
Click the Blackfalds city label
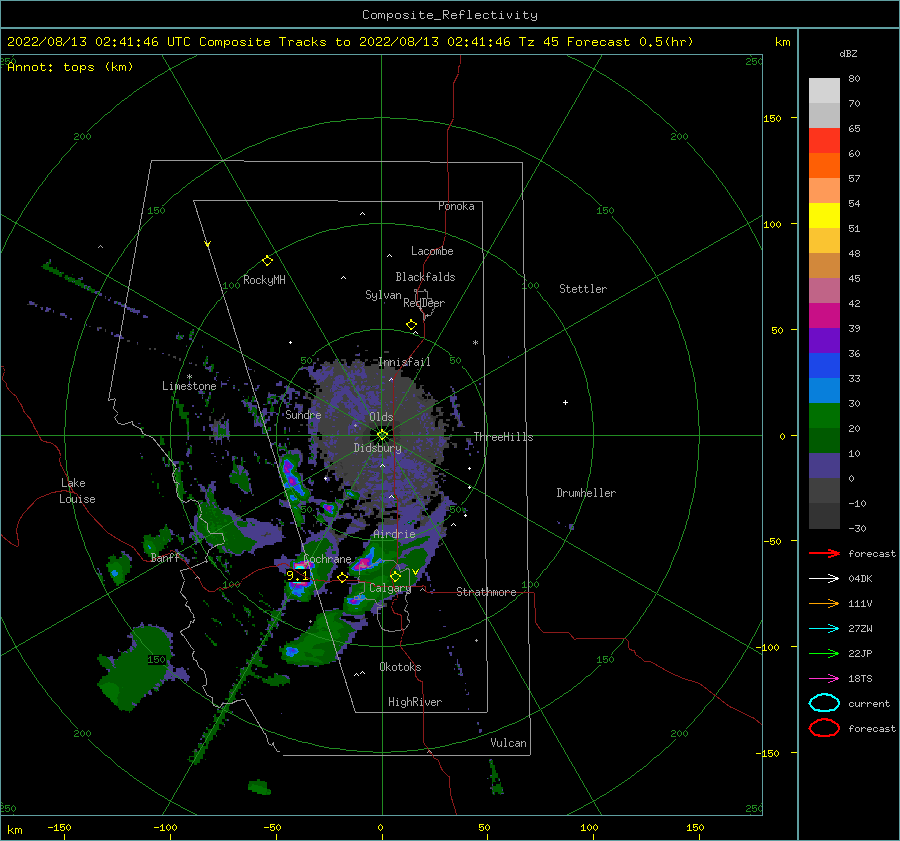(425, 277)
